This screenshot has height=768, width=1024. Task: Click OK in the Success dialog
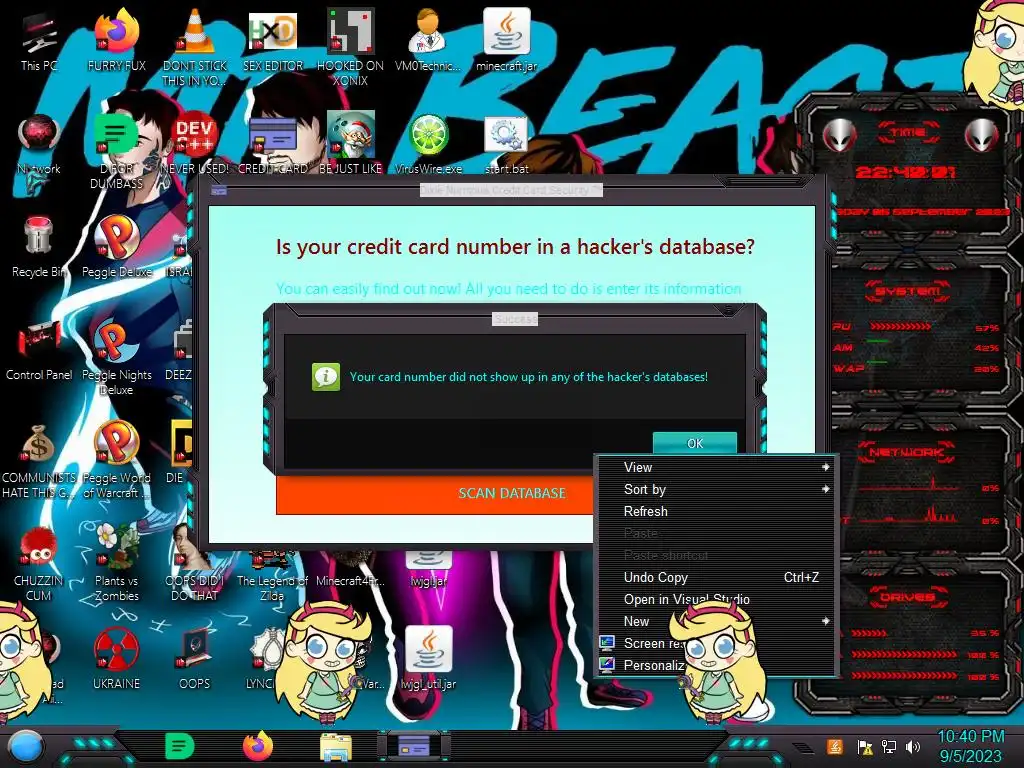tap(695, 443)
